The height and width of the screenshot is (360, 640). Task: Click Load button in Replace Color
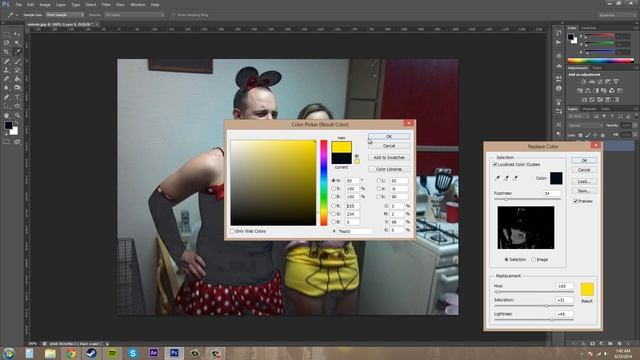point(584,181)
